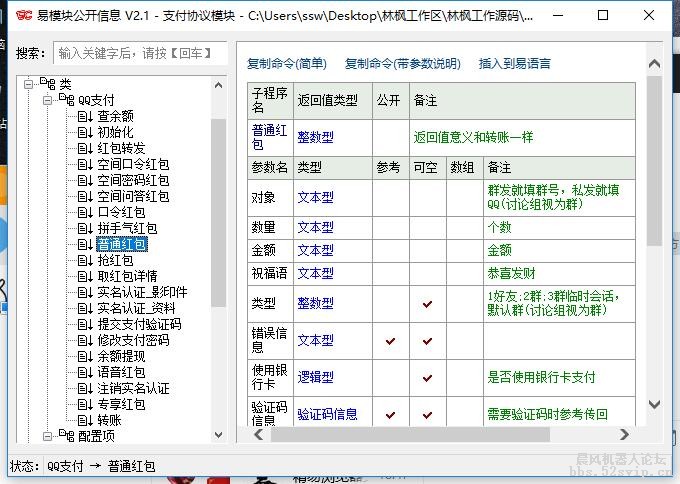Click the 祝福语 parameter name cell
This screenshot has width=680, height=484.
(271, 274)
